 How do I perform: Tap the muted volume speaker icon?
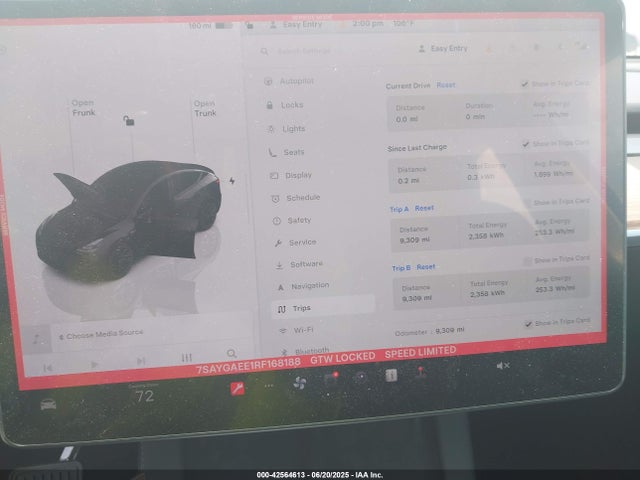tap(503, 365)
